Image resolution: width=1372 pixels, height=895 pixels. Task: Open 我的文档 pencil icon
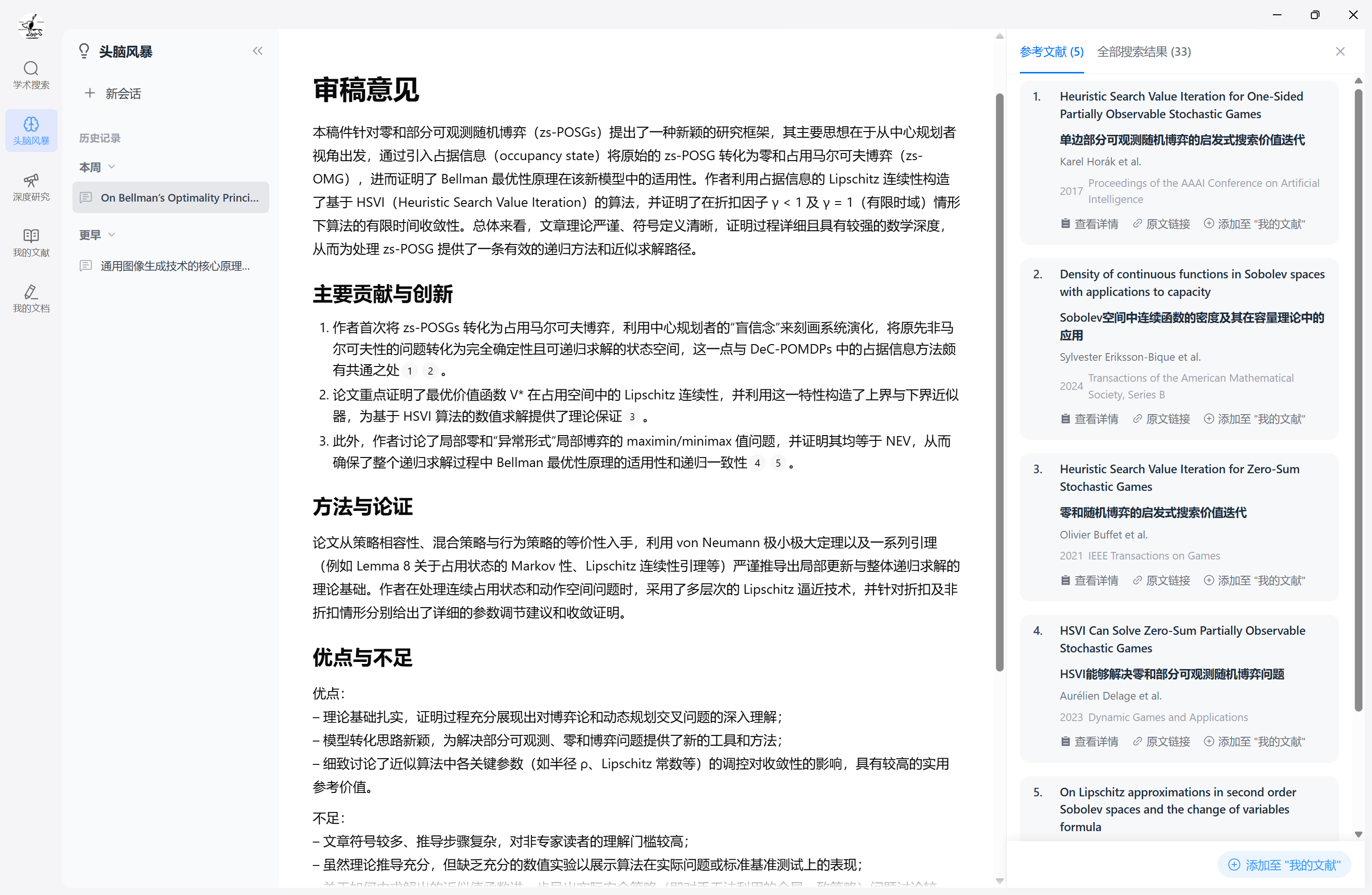[31, 292]
